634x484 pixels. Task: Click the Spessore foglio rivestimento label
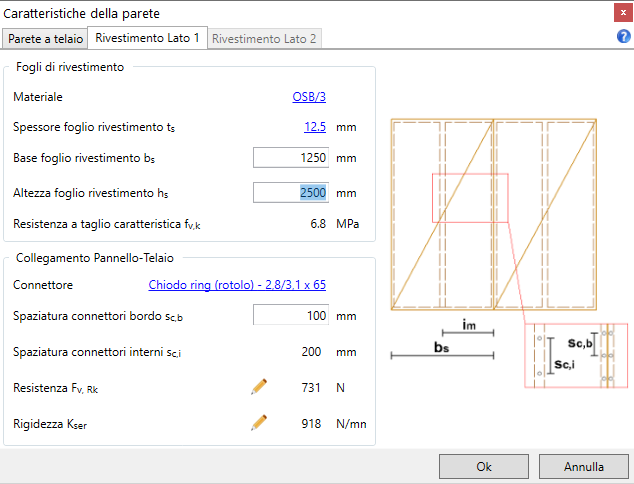tap(94, 127)
